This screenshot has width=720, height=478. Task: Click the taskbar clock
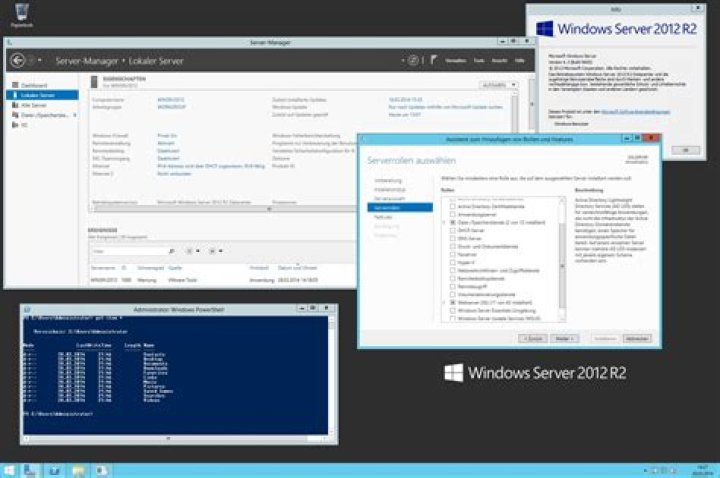(x=703, y=470)
